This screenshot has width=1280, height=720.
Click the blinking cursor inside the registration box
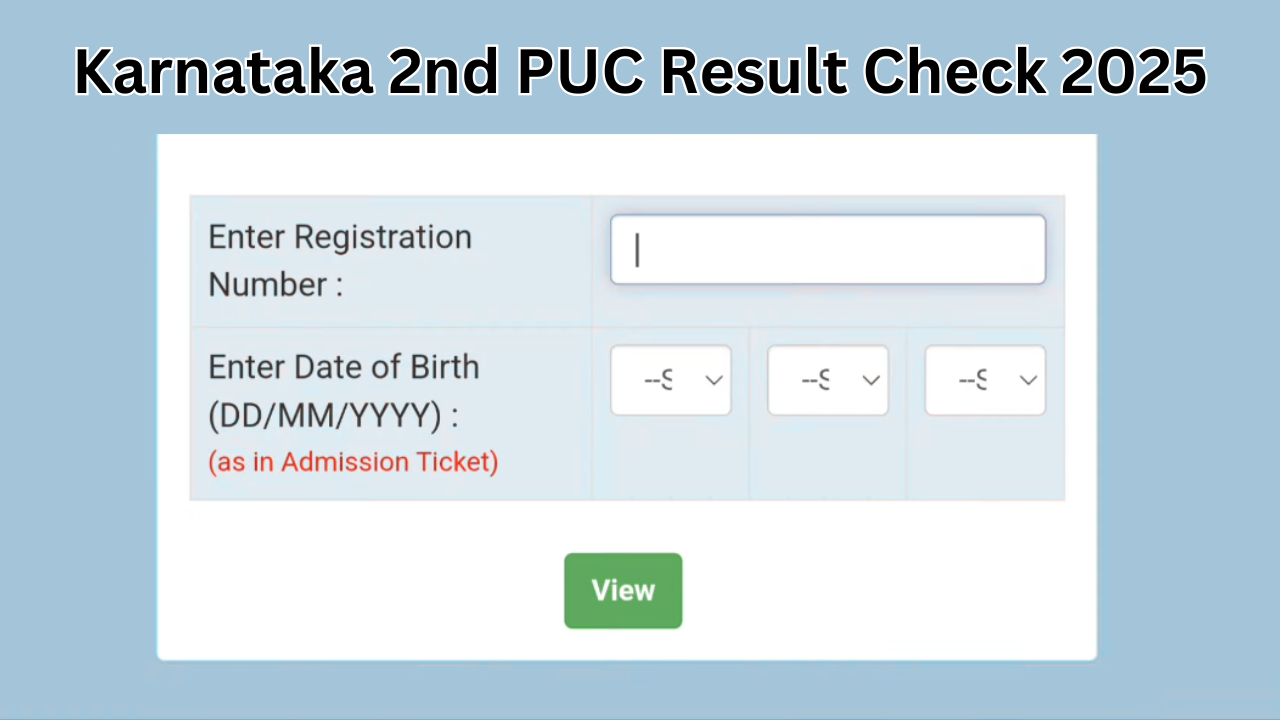click(637, 249)
